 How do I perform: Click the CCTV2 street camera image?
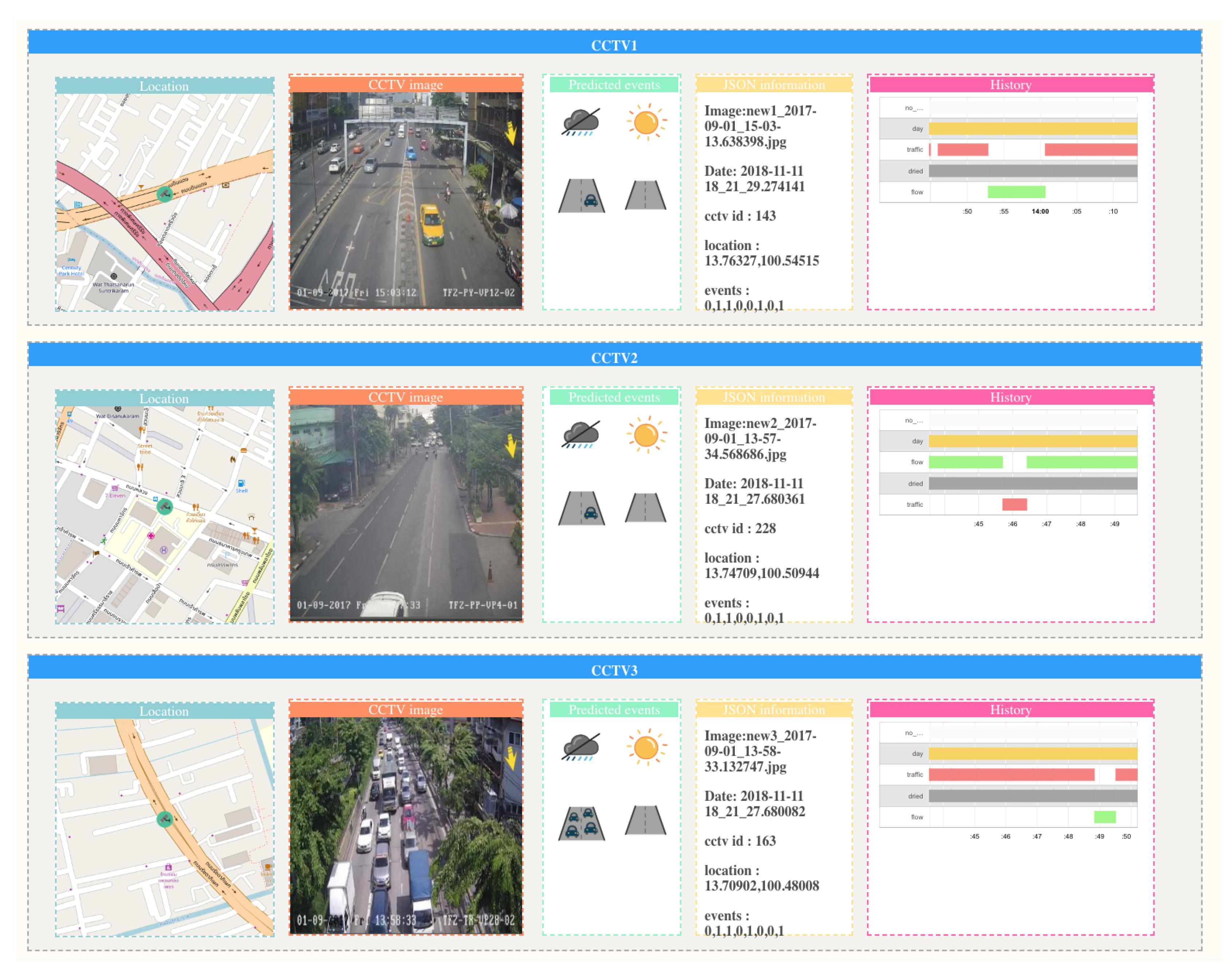tap(405, 513)
